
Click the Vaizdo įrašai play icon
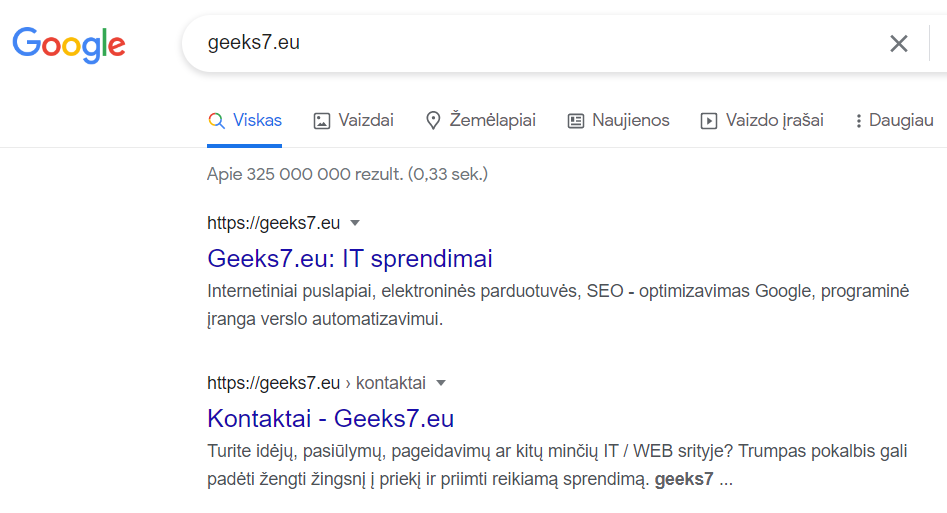[x=708, y=121]
